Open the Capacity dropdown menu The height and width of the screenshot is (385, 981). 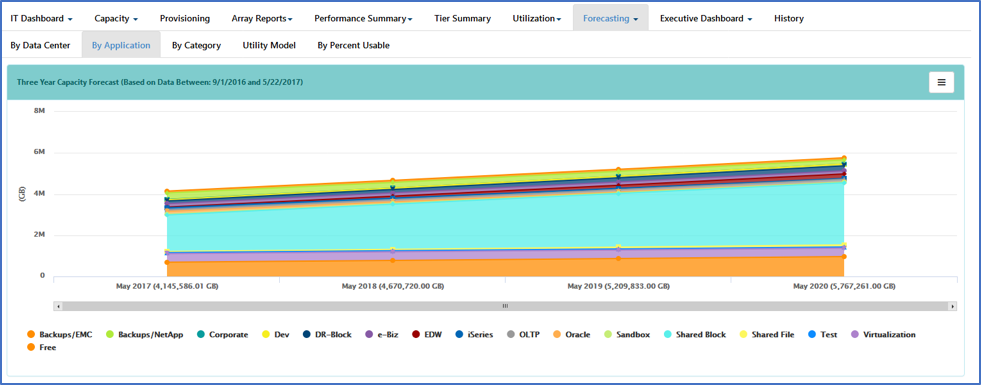(116, 18)
